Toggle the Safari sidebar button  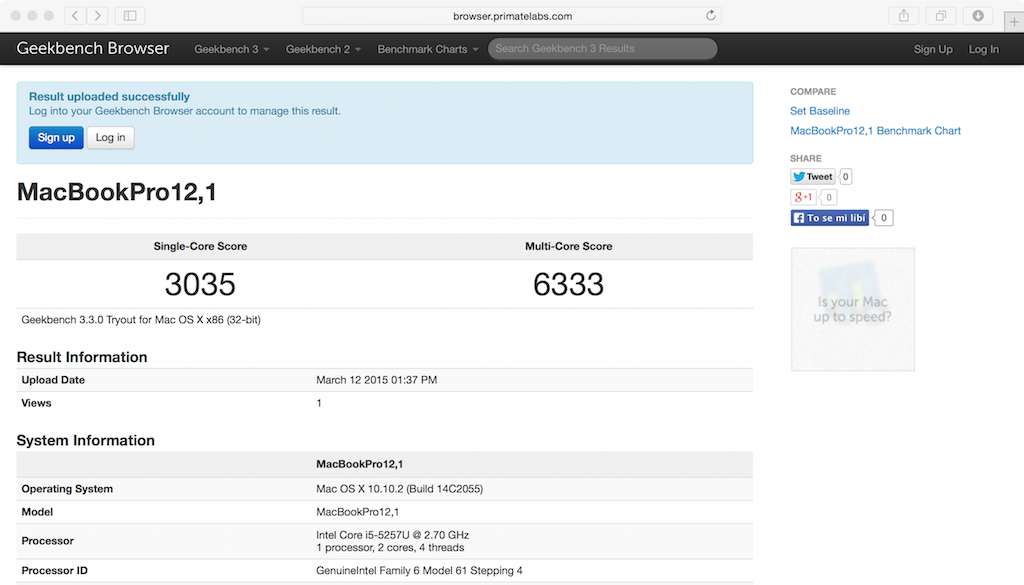click(130, 16)
